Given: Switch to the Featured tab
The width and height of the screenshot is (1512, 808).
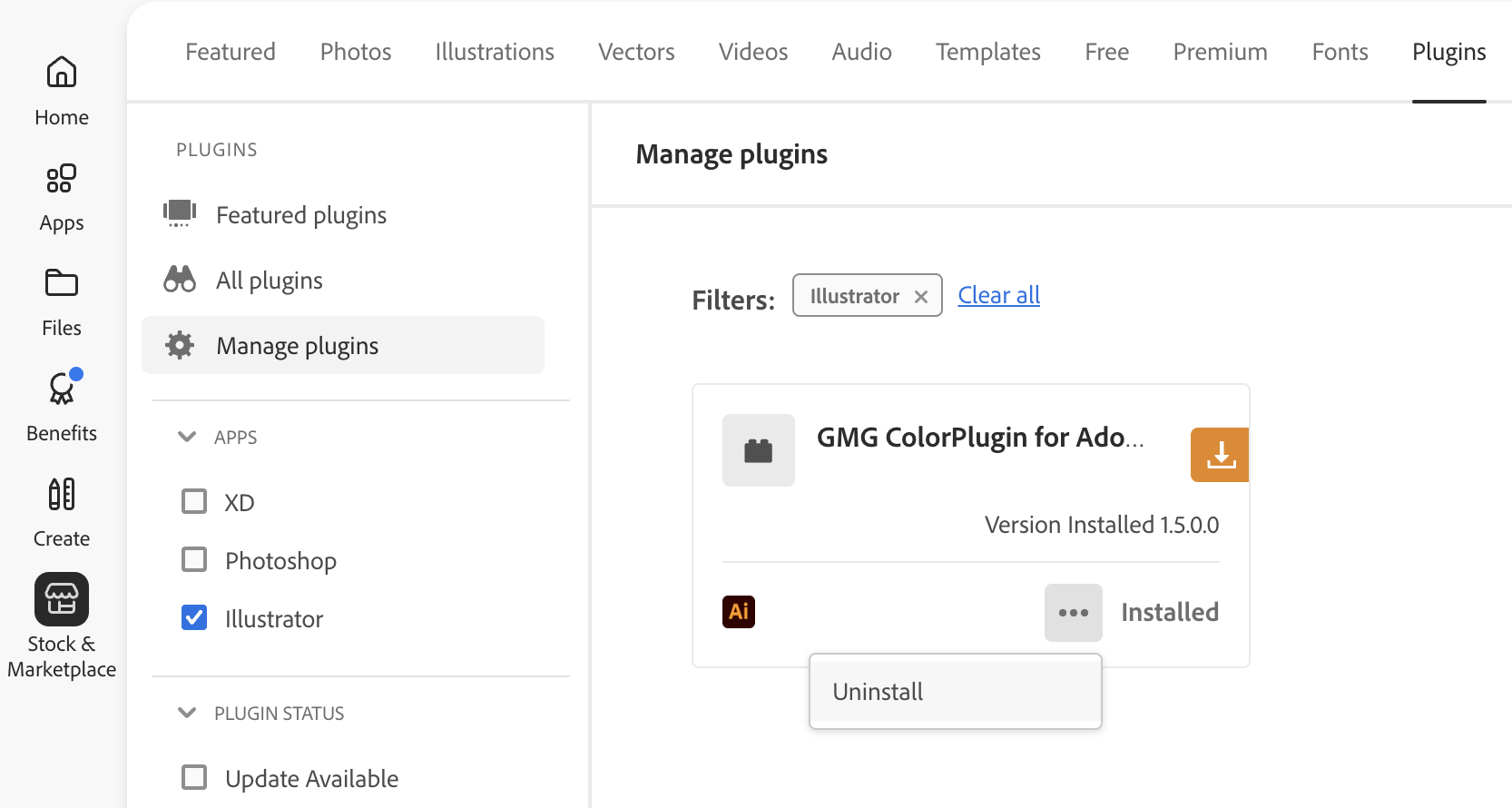Looking at the screenshot, I should pos(231,52).
